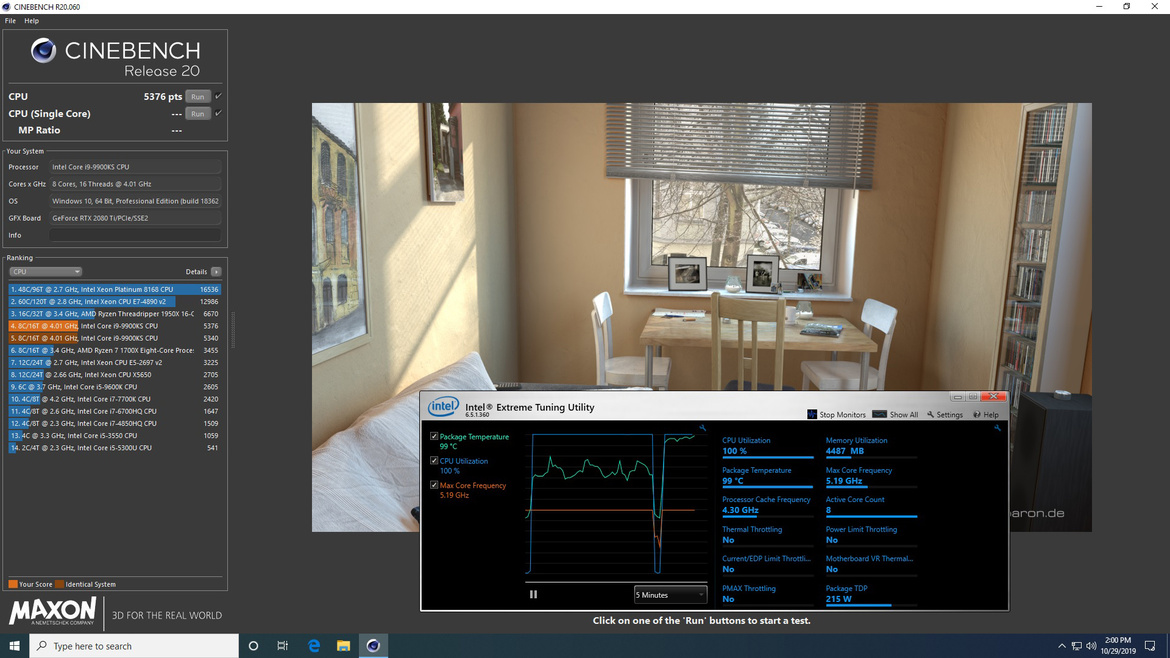This screenshot has width=1170, height=658.
Task: Select the Core i5-5300U ranking row
Action: click(114, 448)
